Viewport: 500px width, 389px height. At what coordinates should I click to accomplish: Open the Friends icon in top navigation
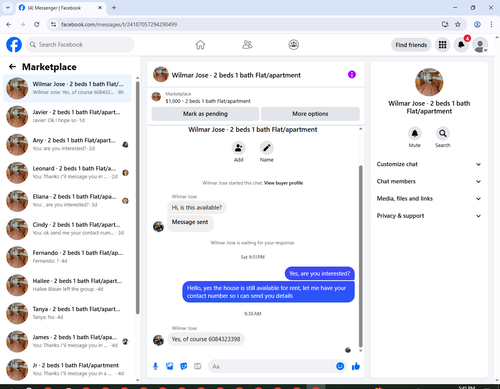247,45
